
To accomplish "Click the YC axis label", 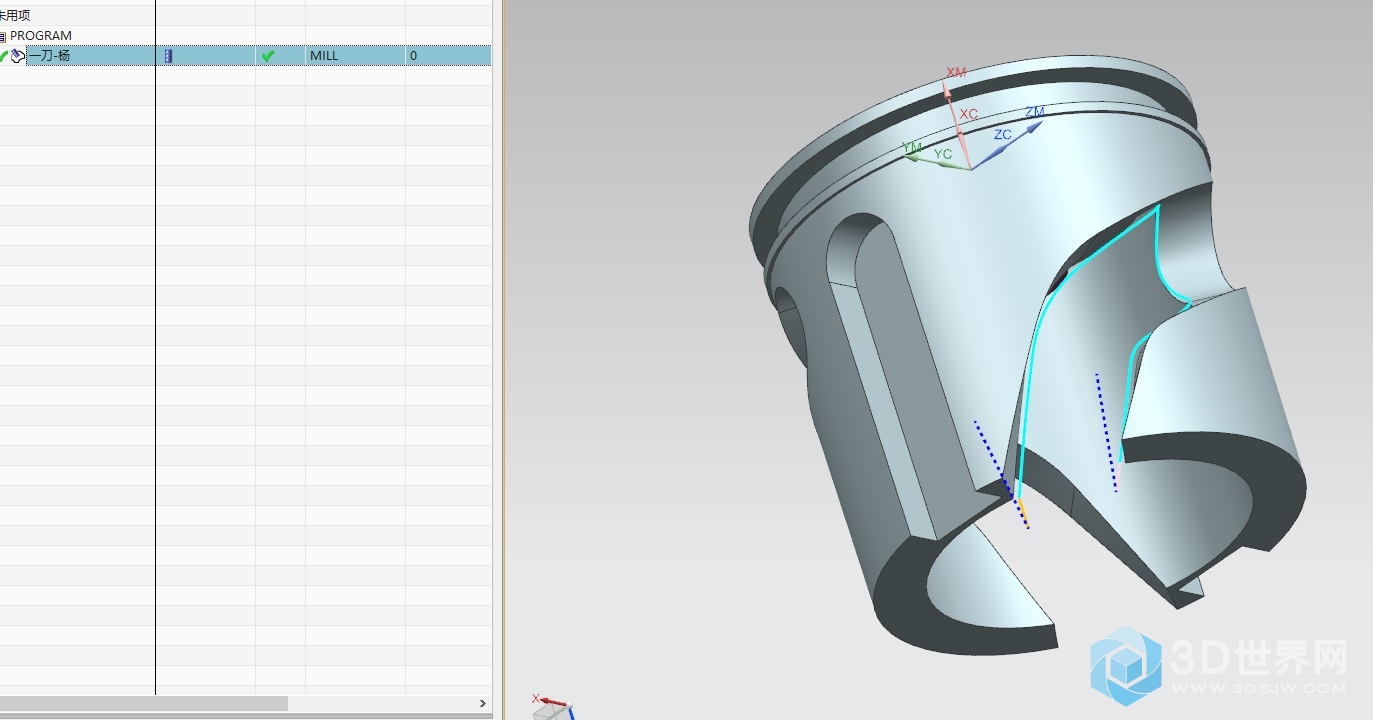I will click(x=943, y=155).
